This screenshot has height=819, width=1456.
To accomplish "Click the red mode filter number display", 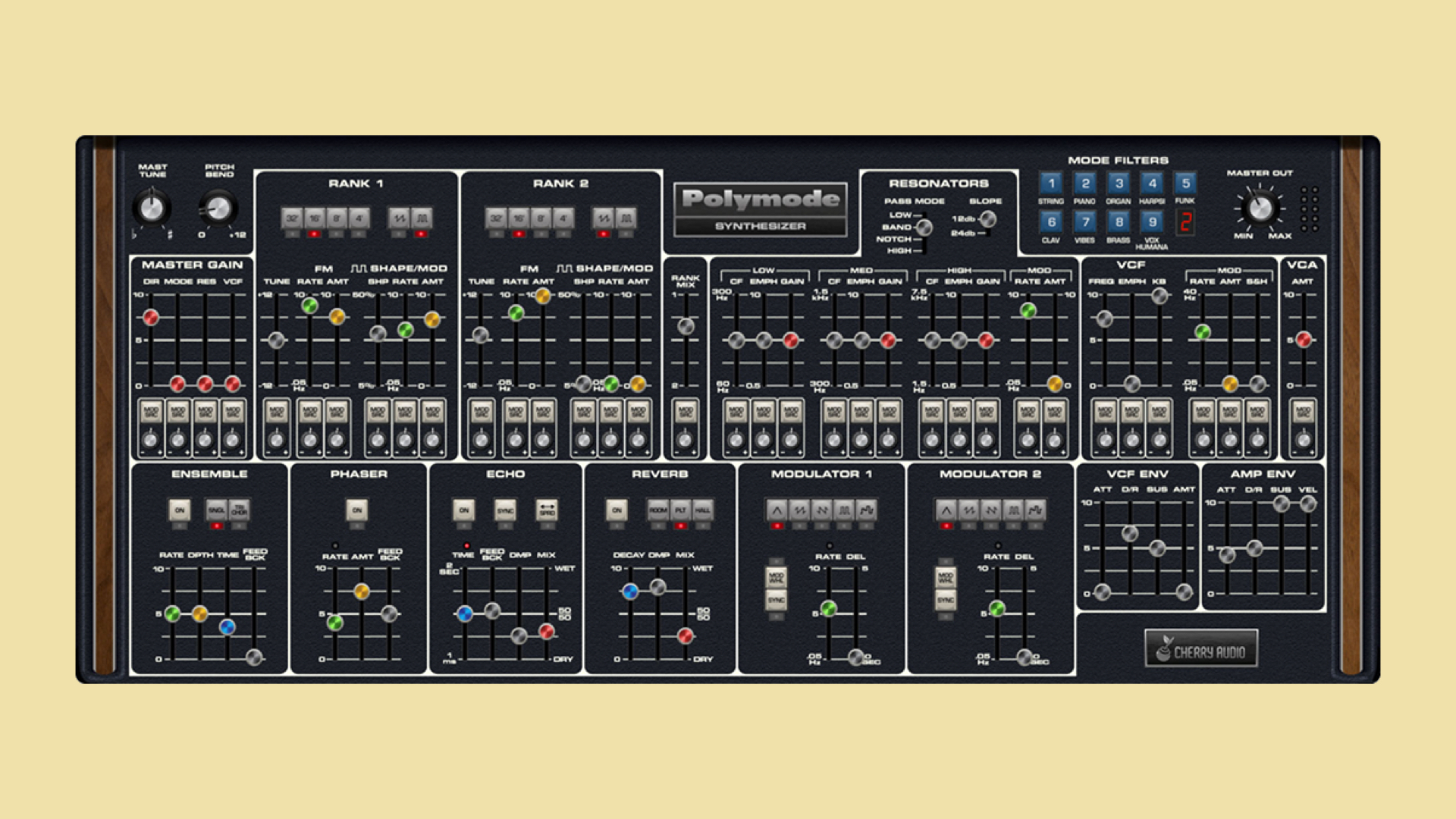I will 1185,221.
